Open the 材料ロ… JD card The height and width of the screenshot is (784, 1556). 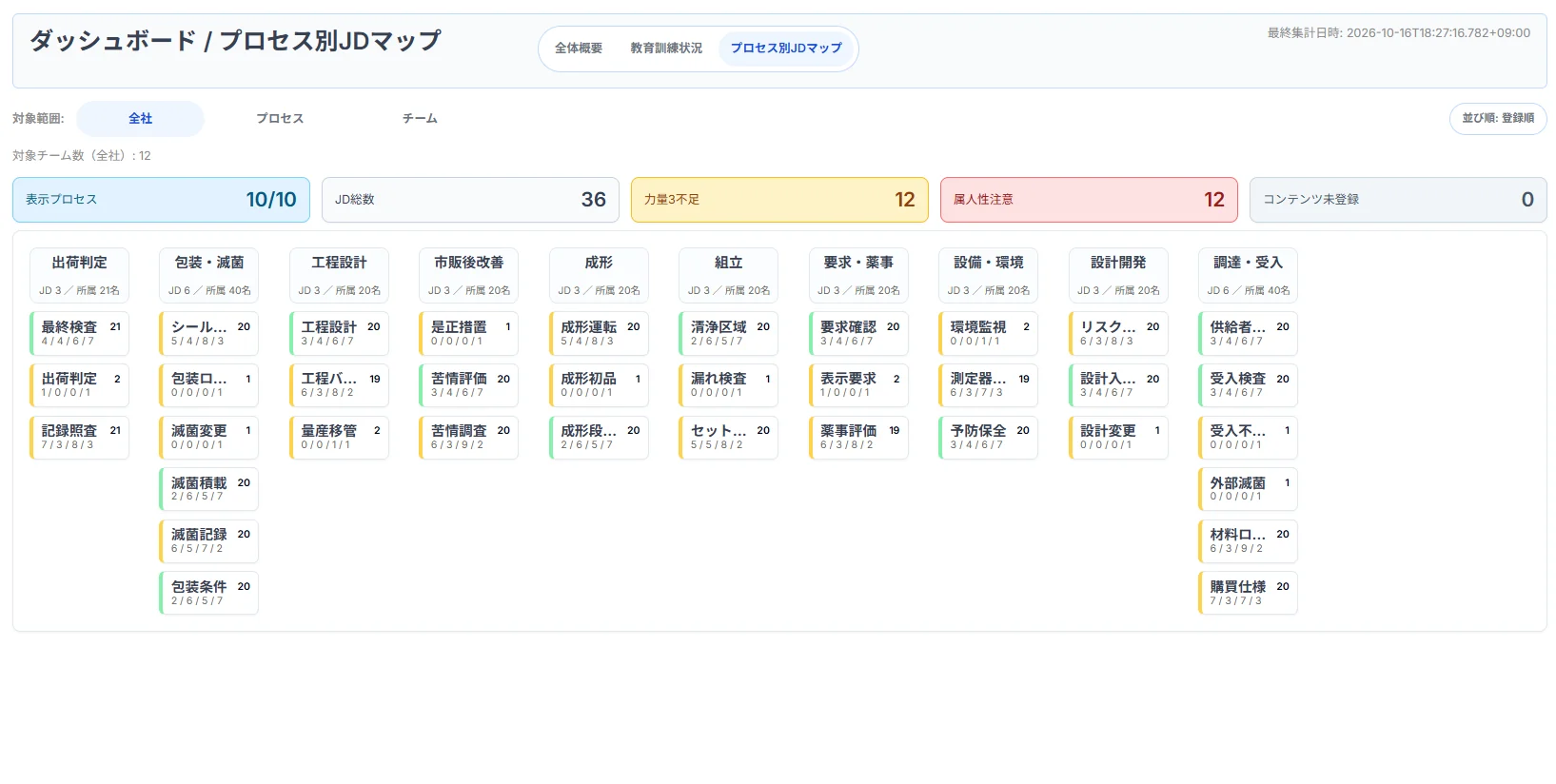point(1248,541)
